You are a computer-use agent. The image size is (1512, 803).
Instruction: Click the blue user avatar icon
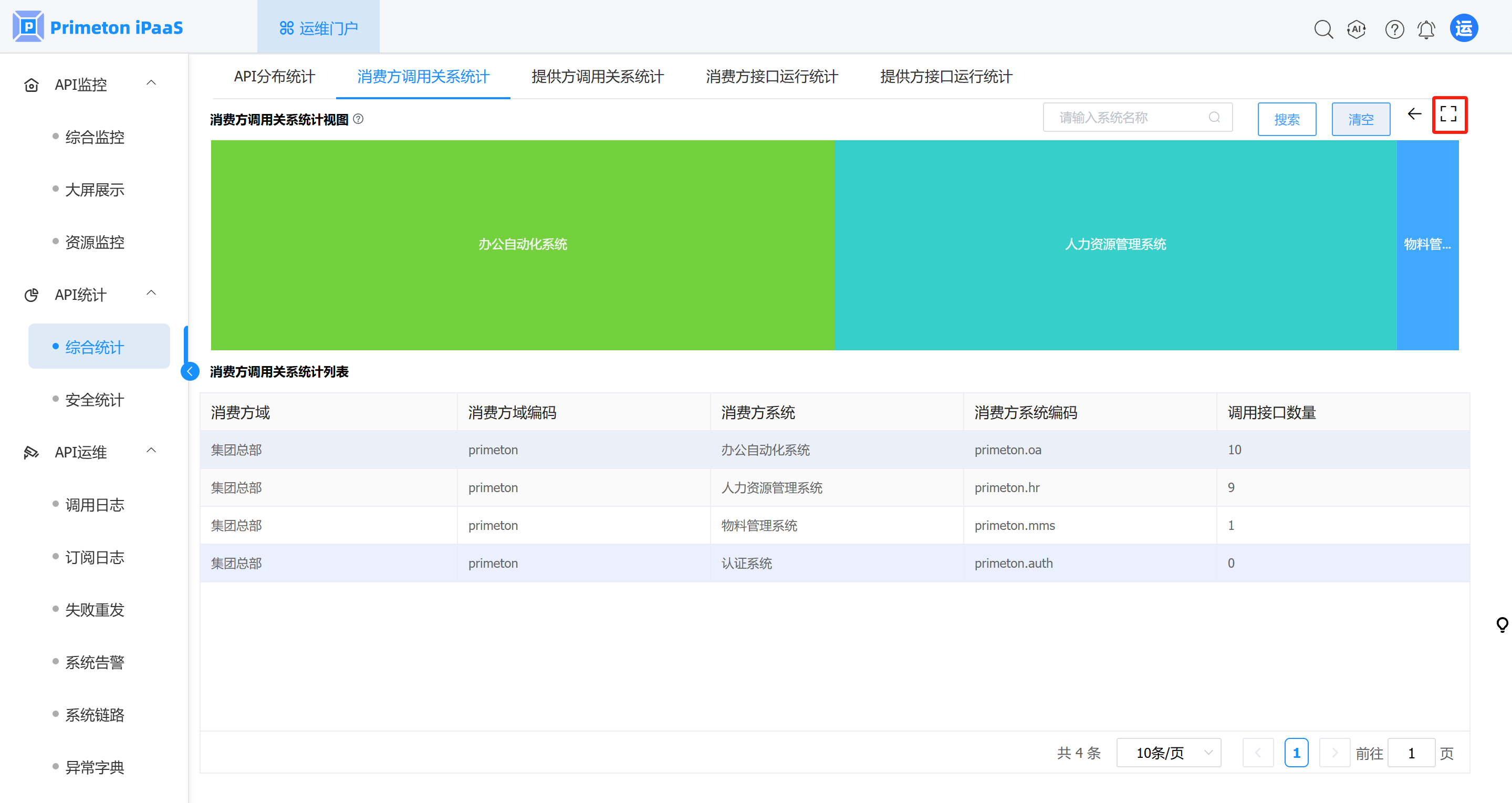click(1464, 28)
